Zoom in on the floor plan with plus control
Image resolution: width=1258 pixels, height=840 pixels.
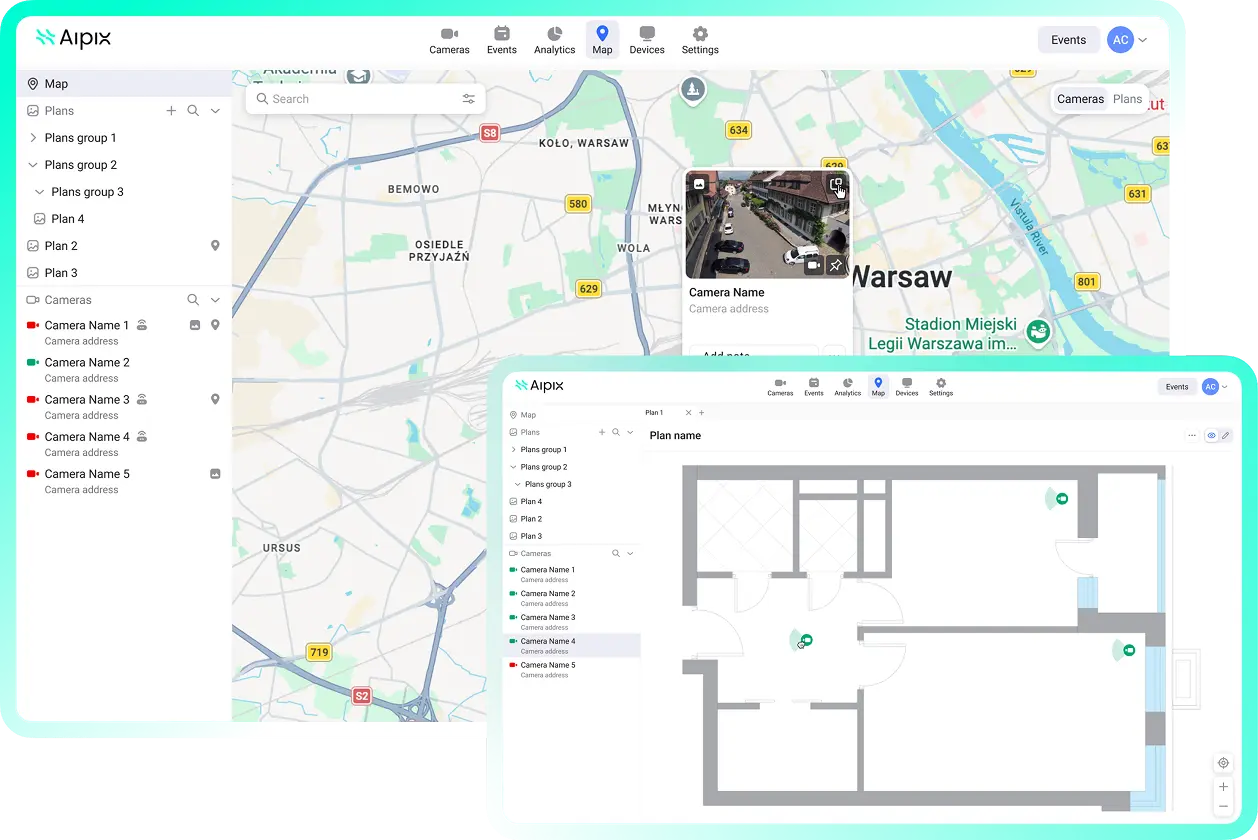pyautogui.click(x=1222, y=787)
